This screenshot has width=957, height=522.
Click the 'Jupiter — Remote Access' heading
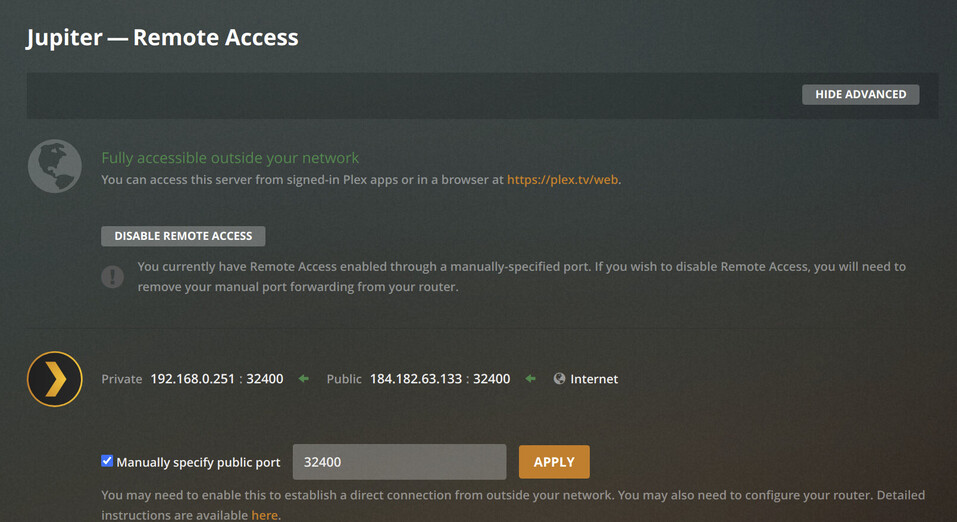coord(162,37)
